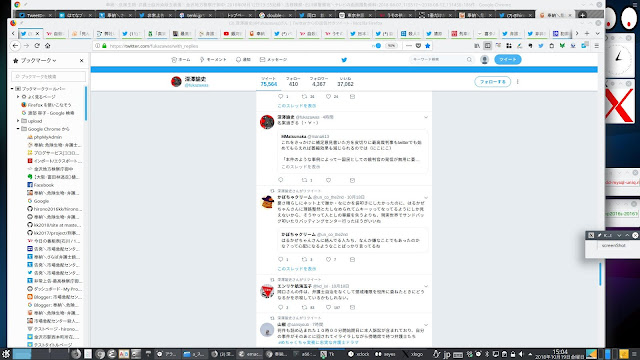The width and height of the screenshot is (640, 360).
Task: Open the Facebook bookmark in the sidebar
Action: 40,185
